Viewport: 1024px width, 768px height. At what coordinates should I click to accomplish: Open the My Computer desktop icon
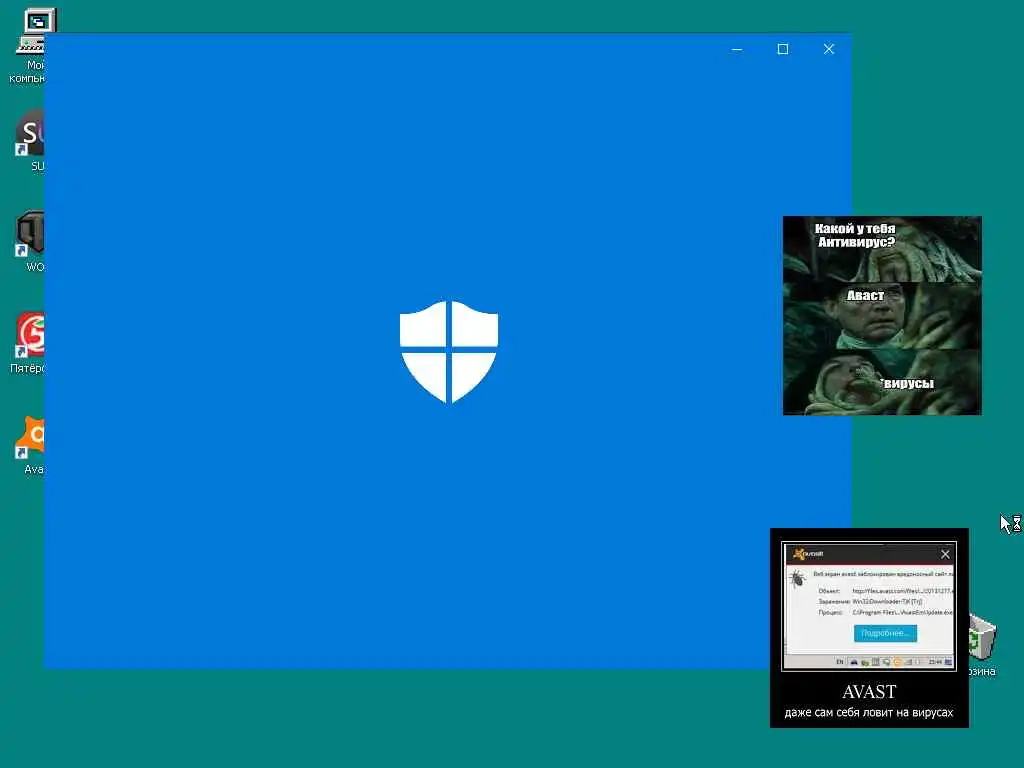pos(31,42)
